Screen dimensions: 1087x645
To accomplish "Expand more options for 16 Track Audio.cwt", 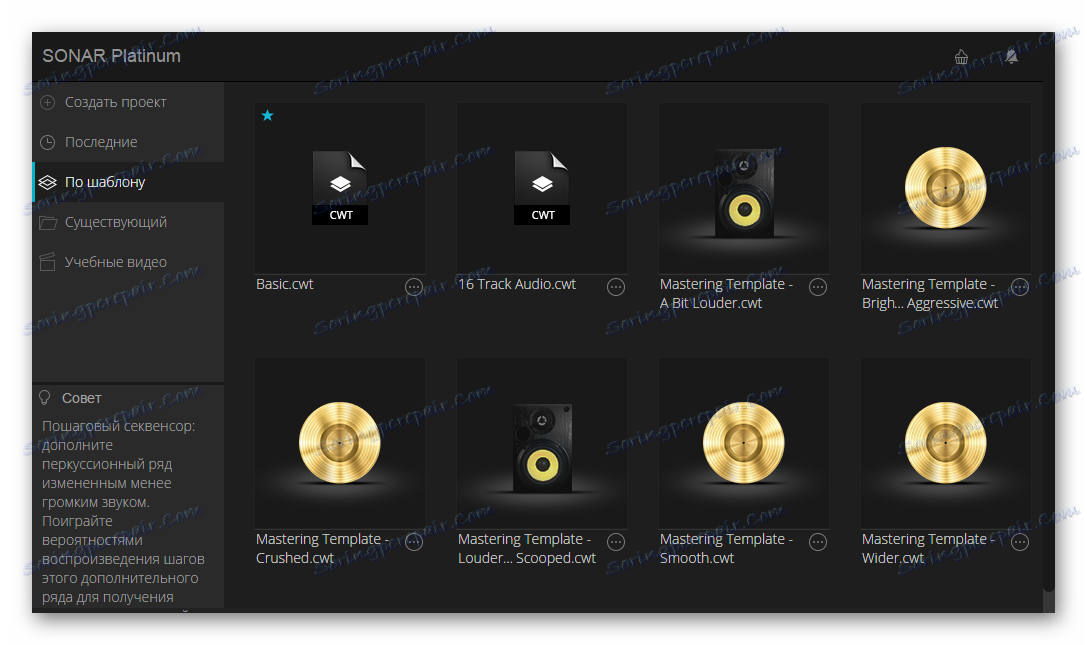I will (616, 287).
